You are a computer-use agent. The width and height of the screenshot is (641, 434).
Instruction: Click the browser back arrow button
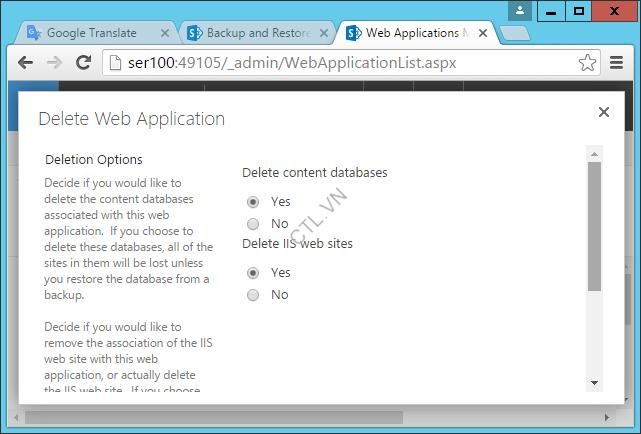click(27, 62)
